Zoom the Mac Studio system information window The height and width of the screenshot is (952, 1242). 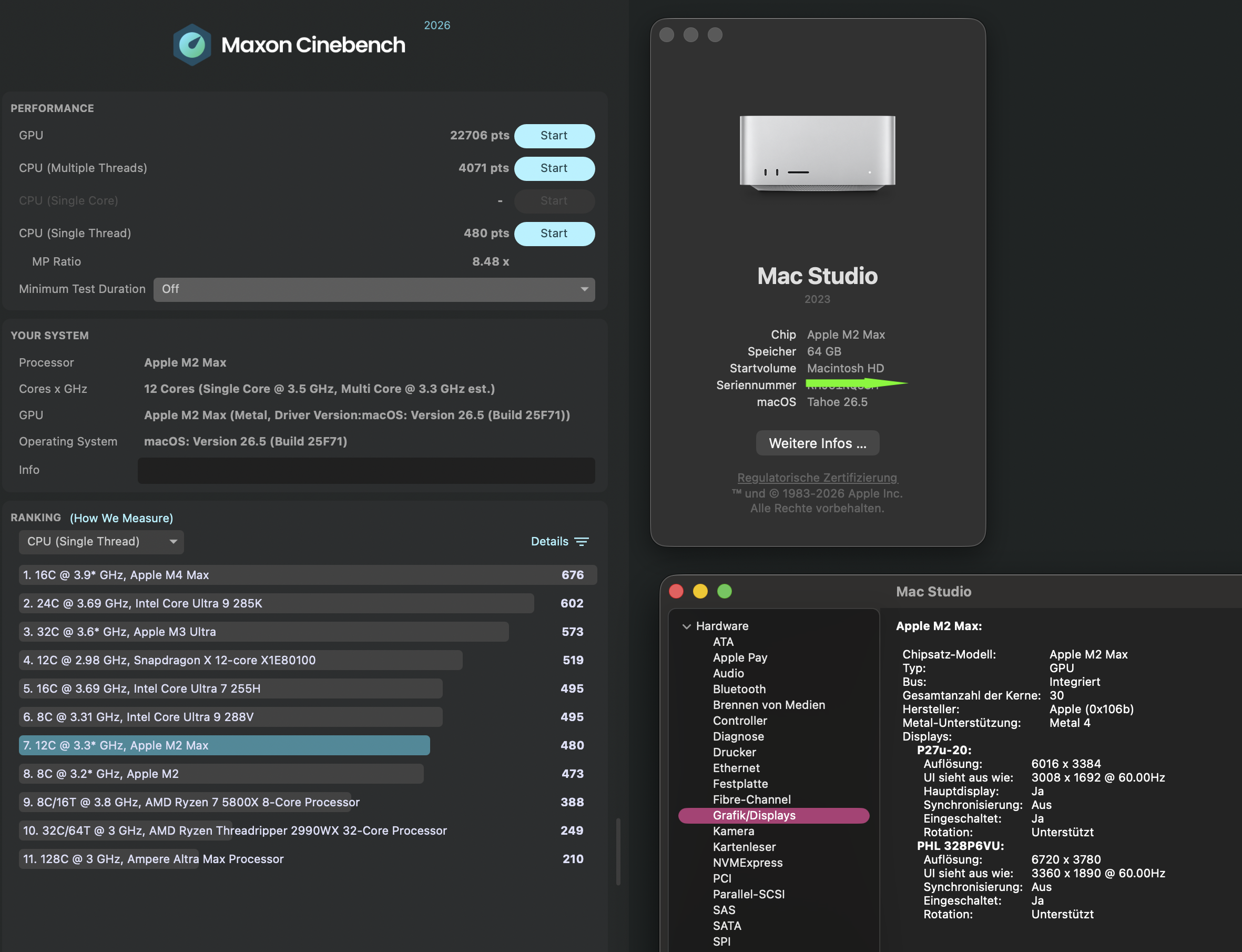(725, 592)
